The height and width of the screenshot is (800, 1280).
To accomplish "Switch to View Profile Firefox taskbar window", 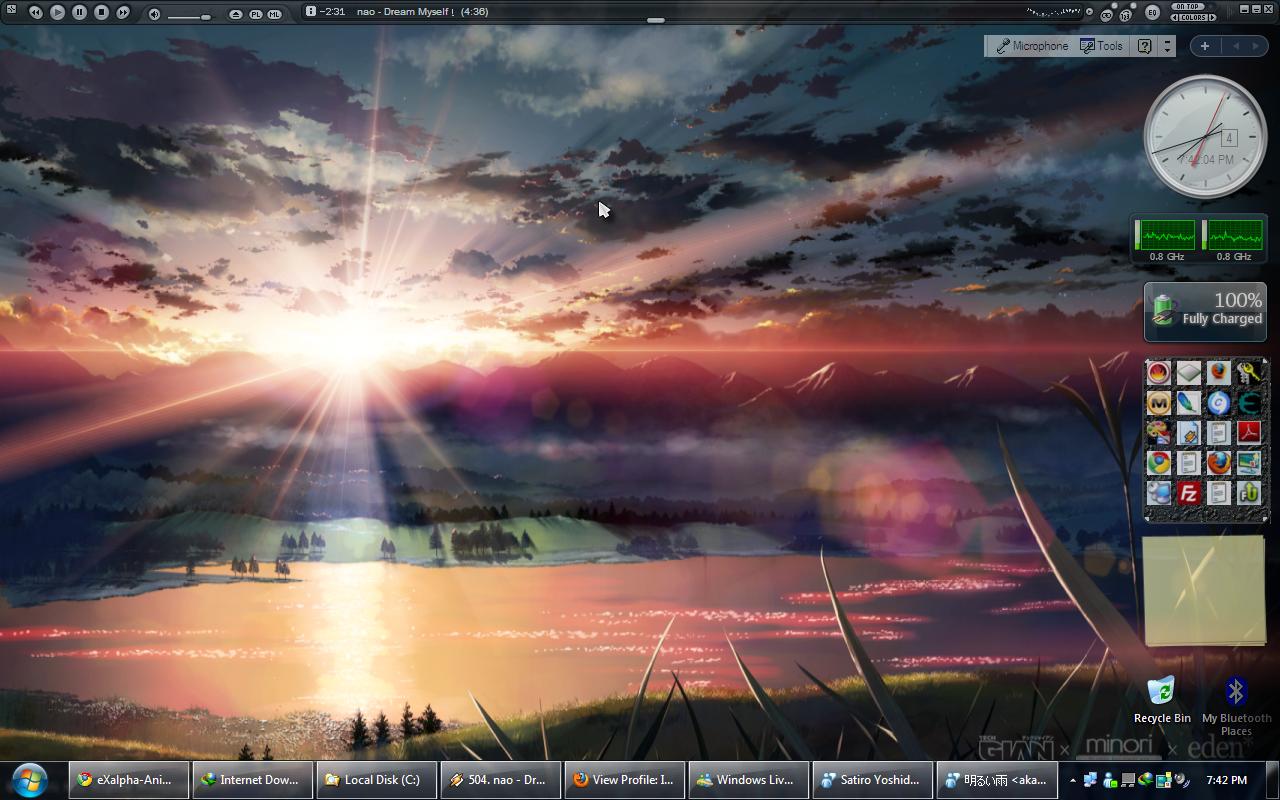I will [x=623, y=780].
